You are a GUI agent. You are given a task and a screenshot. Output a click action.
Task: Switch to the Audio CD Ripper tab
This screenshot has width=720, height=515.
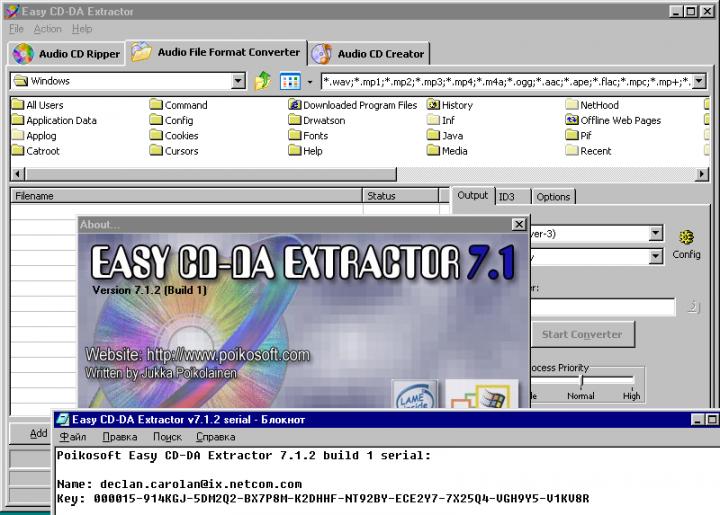[67, 54]
